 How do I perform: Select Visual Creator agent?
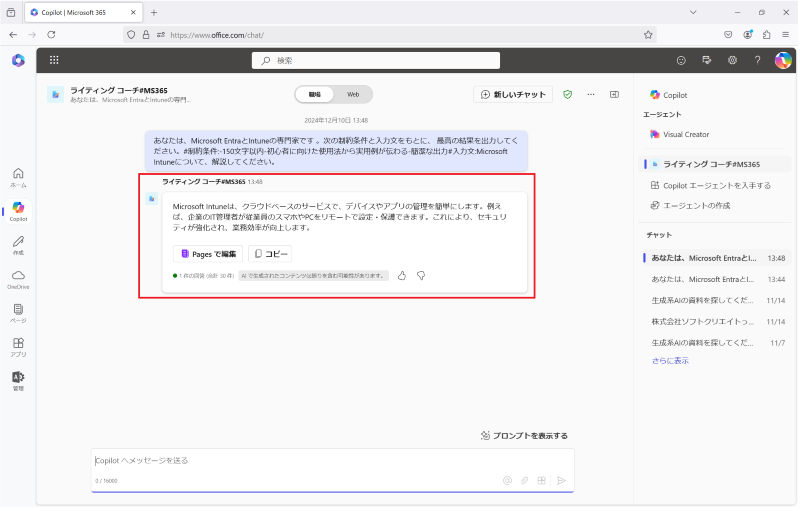click(680, 134)
